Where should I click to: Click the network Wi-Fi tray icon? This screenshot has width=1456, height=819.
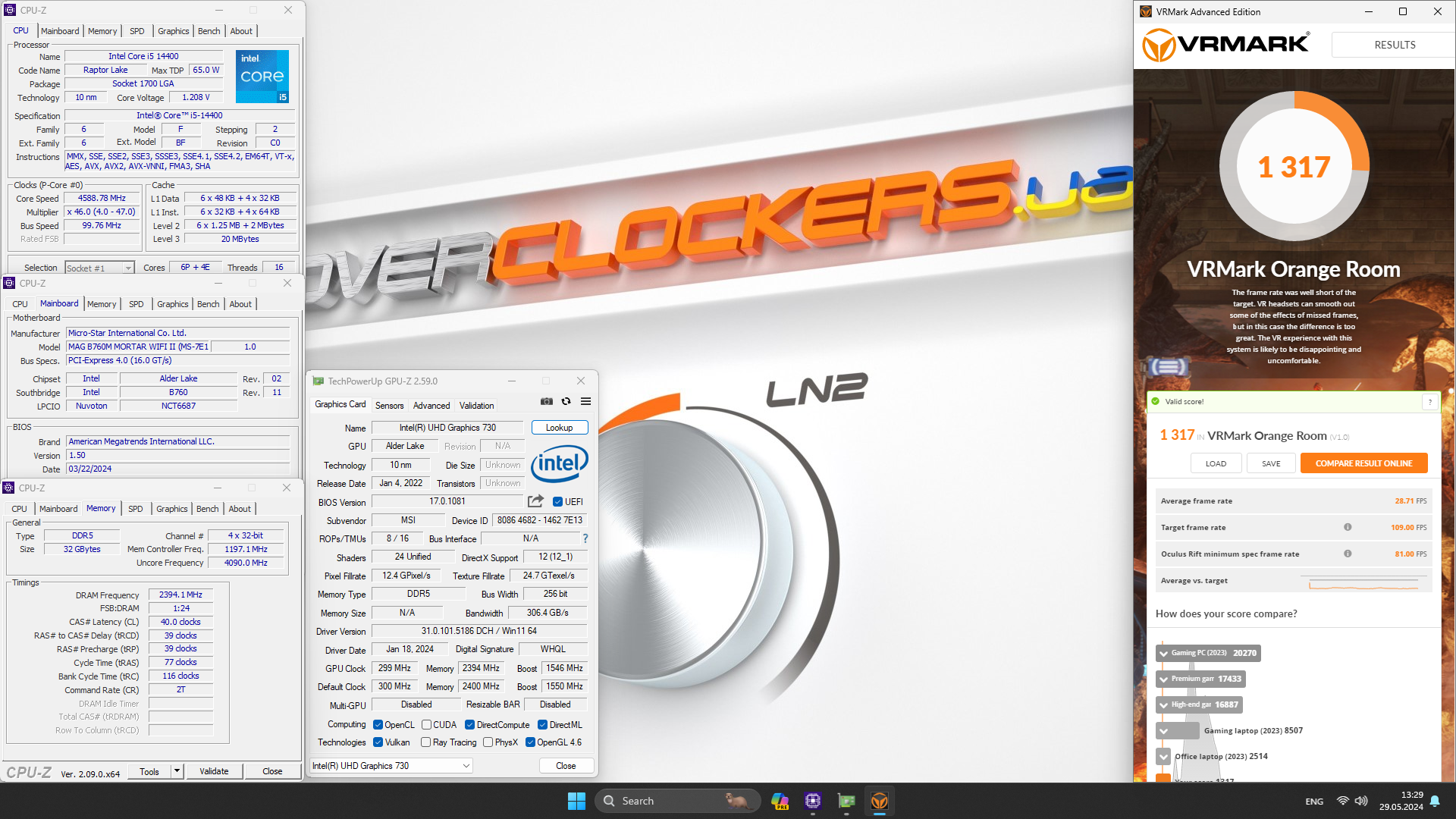pos(1342,801)
